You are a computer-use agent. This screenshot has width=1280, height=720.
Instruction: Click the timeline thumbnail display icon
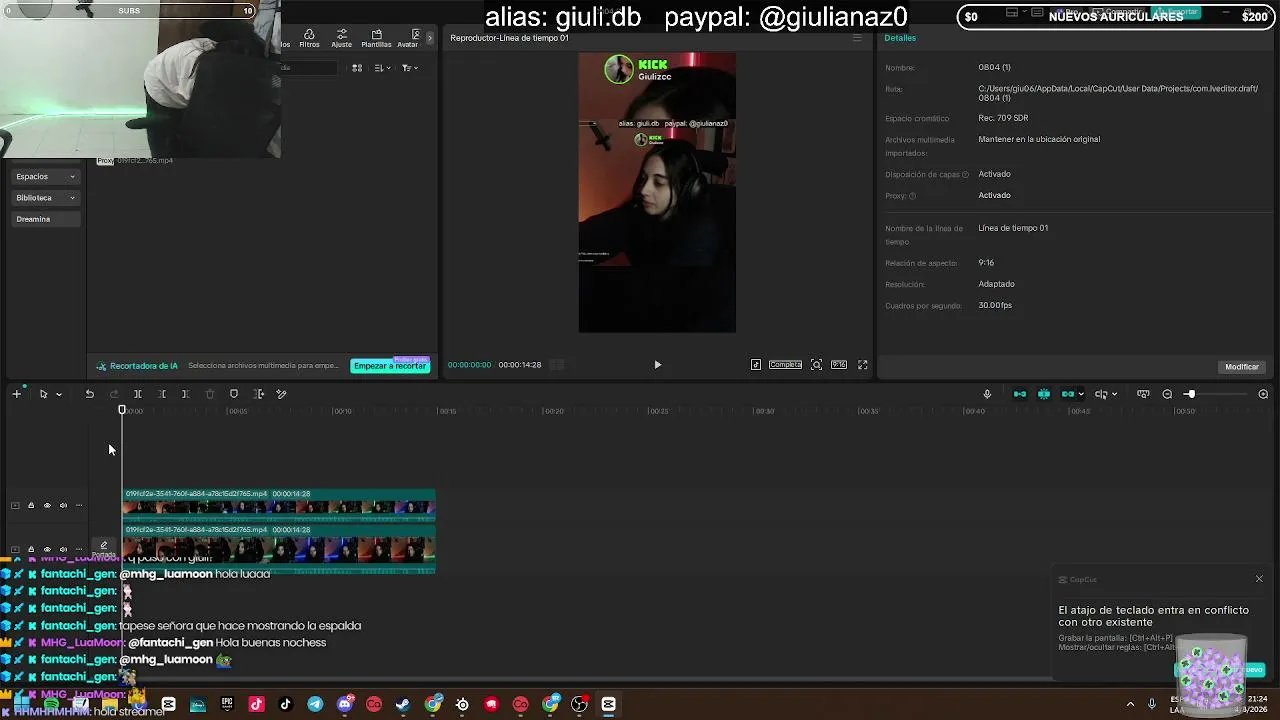click(x=1143, y=394)
